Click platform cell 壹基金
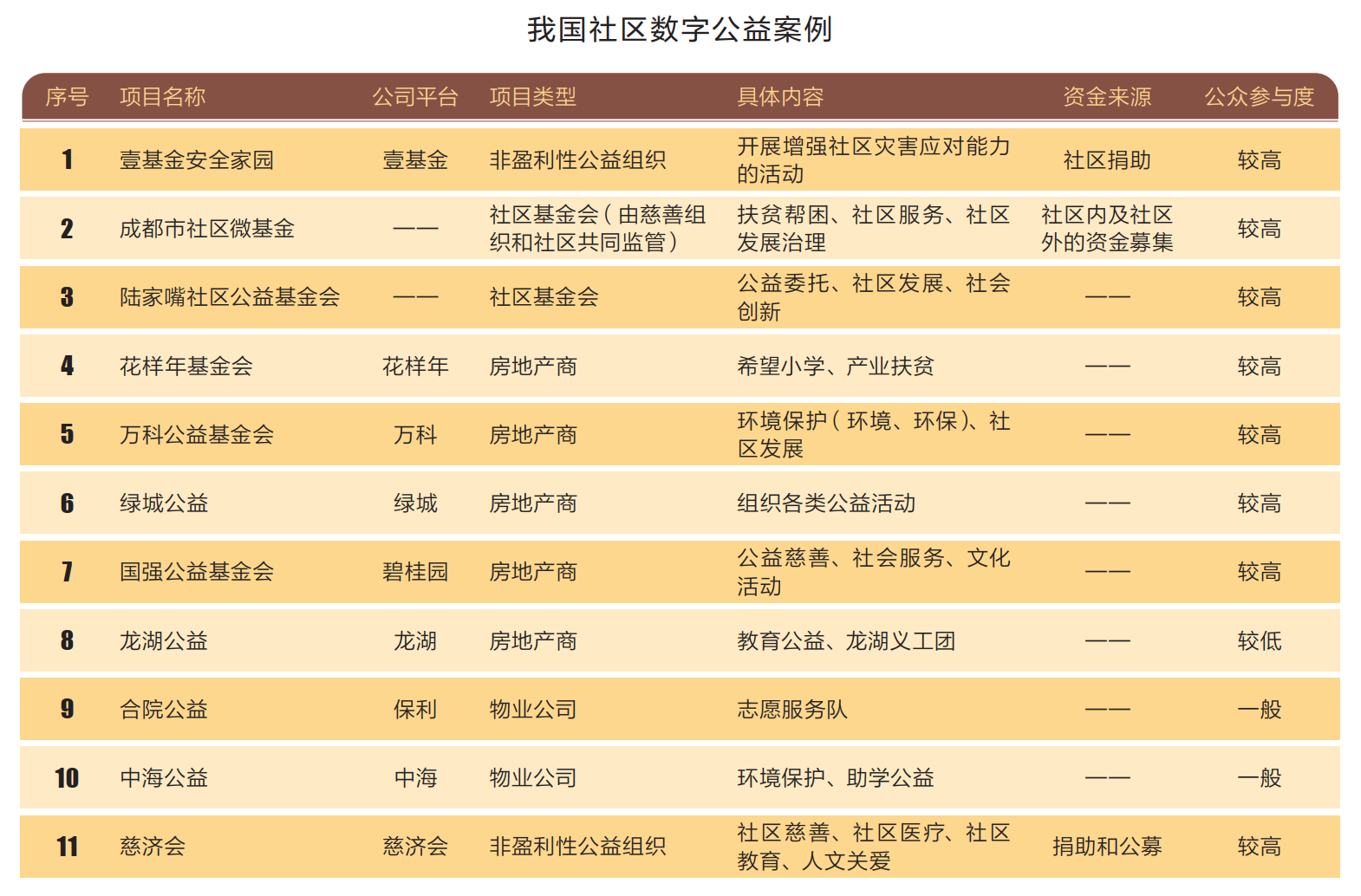1361x896 pixels. click(415, 160)
